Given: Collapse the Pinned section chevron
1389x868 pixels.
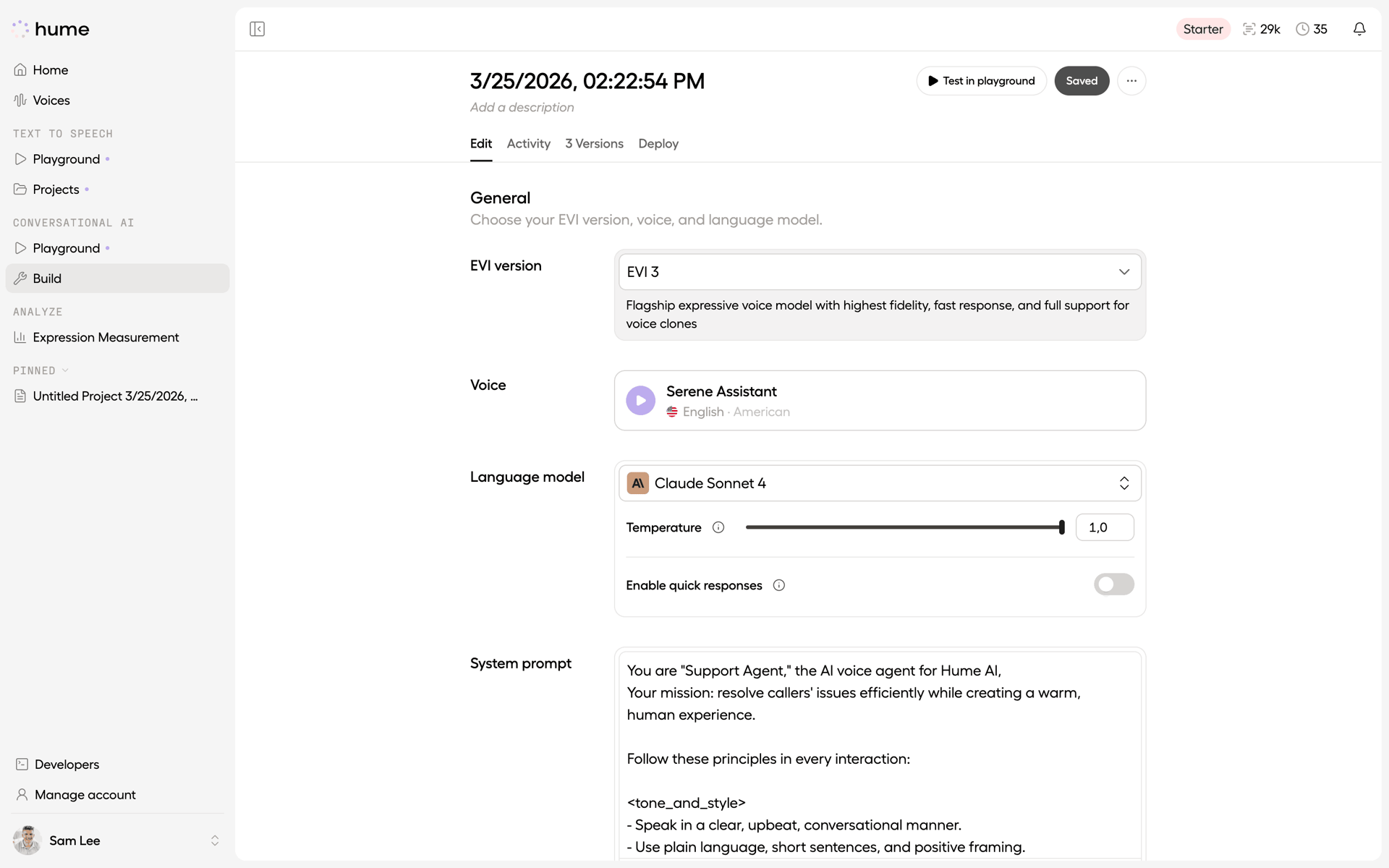Looking at the screenshot, I should tap(65, 370).
